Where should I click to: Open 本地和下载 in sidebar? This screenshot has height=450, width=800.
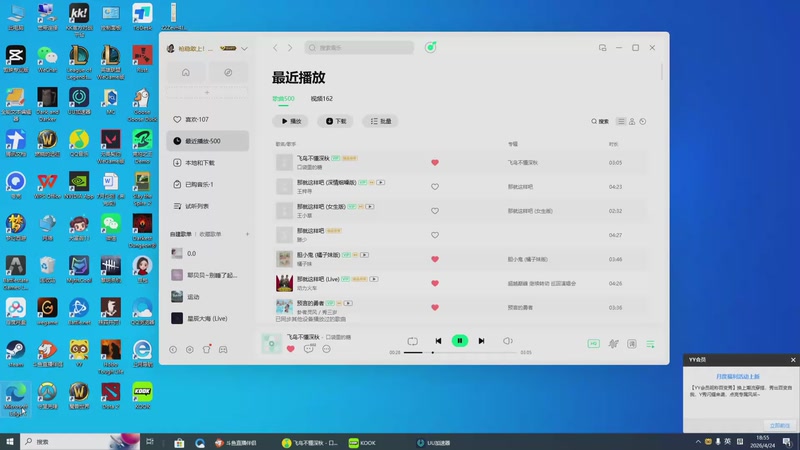[208, 163]
